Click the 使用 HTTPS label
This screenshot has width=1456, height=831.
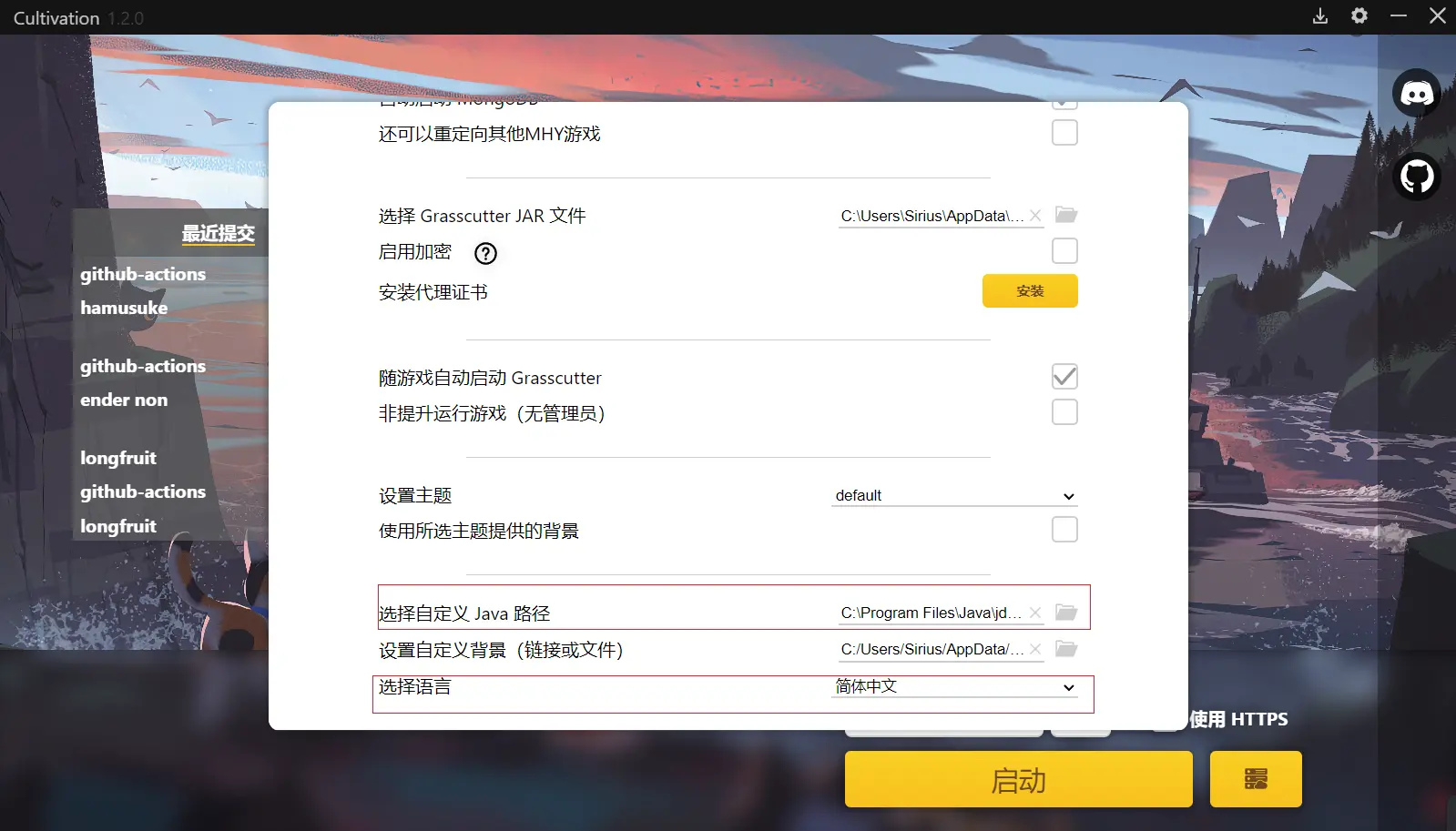pos(1238,719)
